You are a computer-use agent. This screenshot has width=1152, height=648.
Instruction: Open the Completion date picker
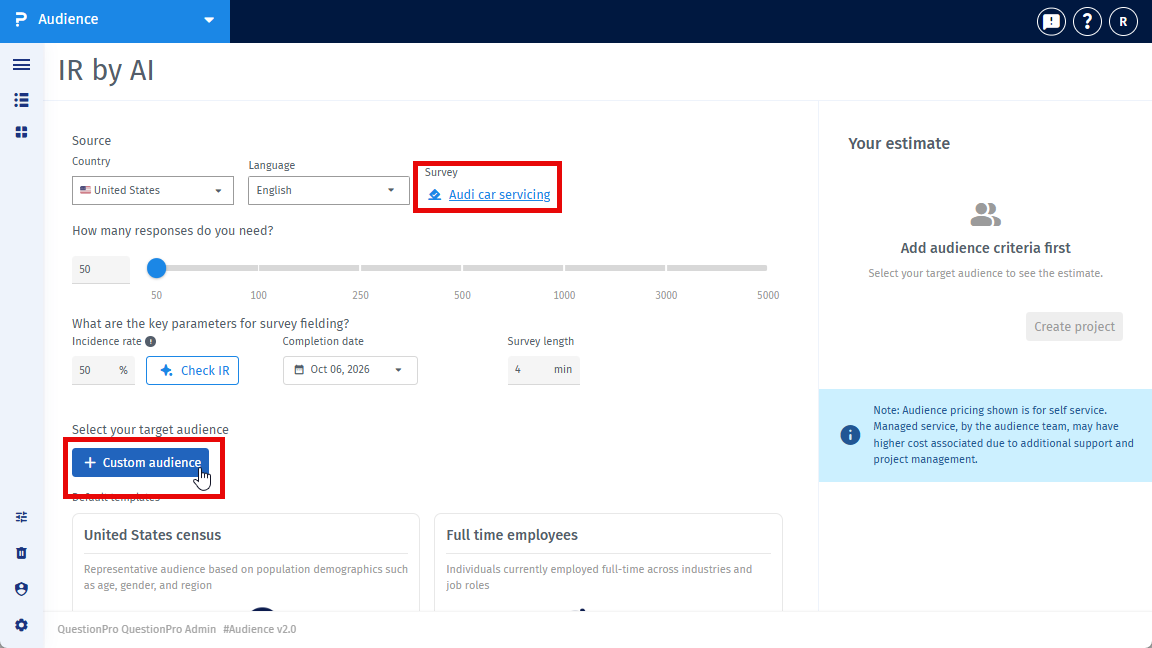pos(350,370)
